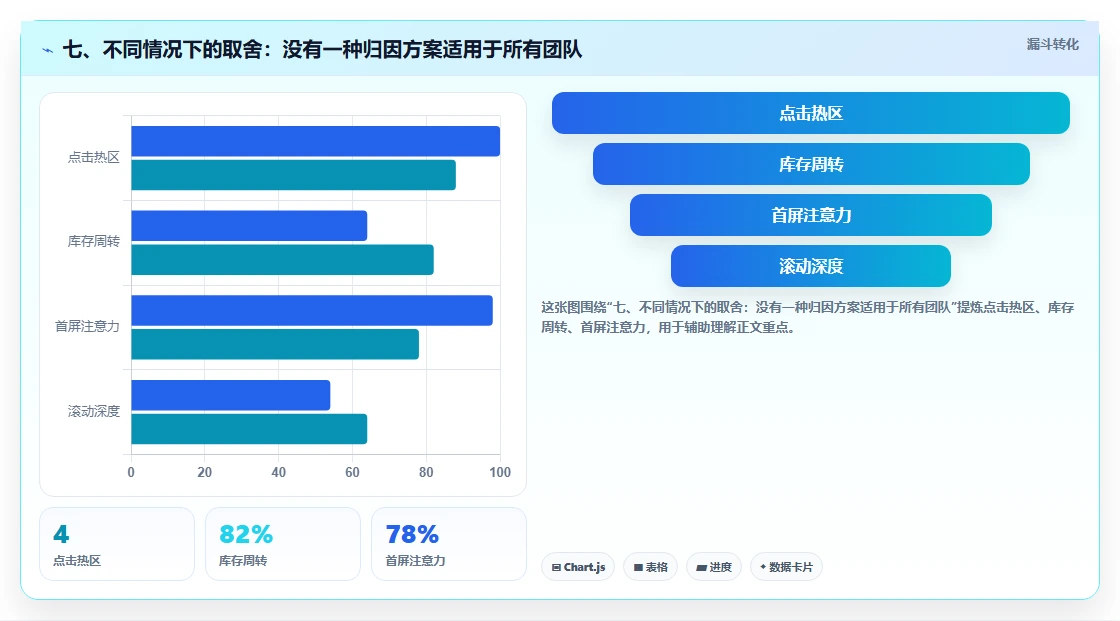Select the slide title starting with 七、不同情况下的取舍
1120x621 pixels.
click(322, 49)
